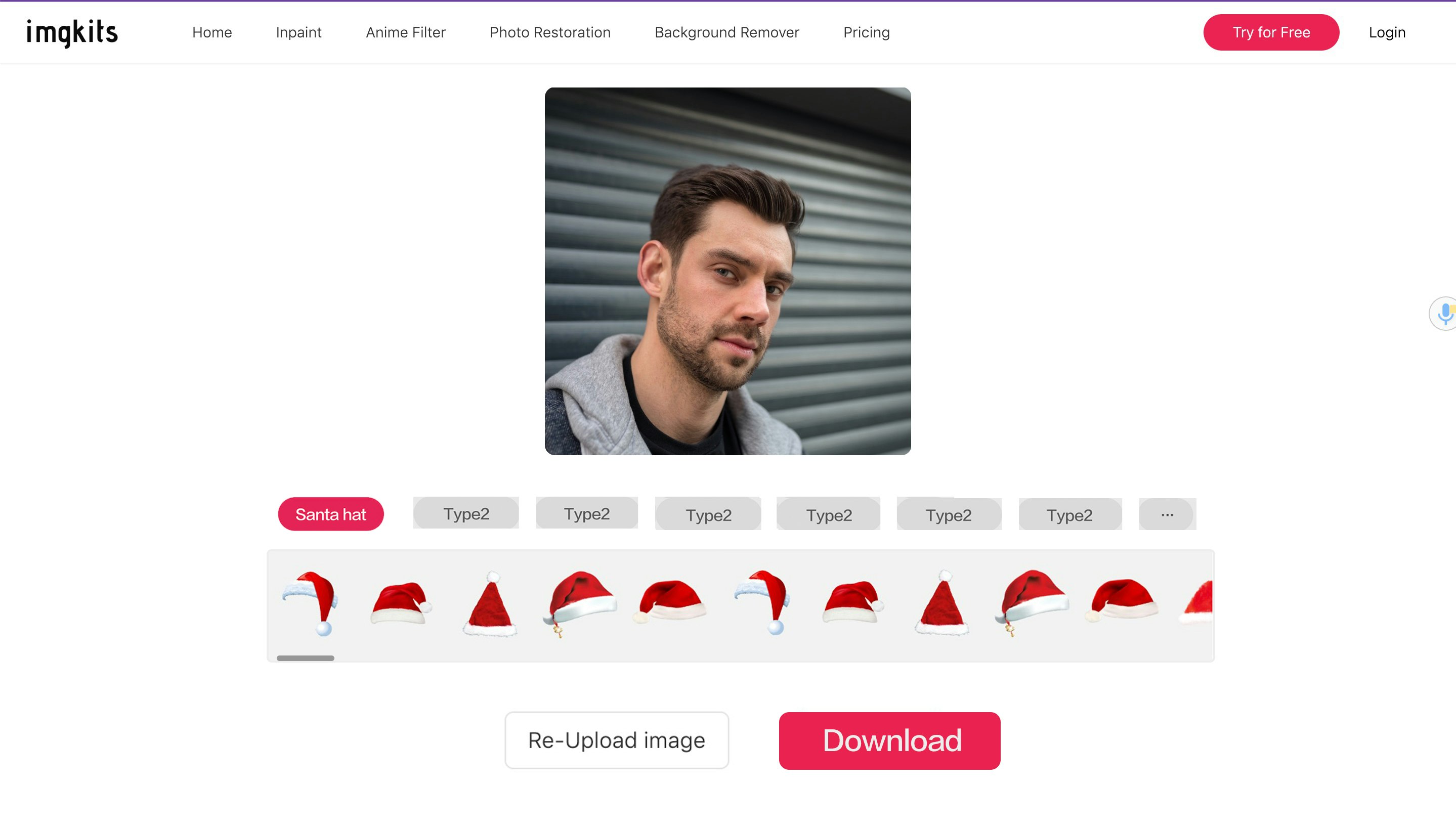Expand more categories with ellipsis button
The width and height of the screenshot is (1456, 832).
[1166, 514]
